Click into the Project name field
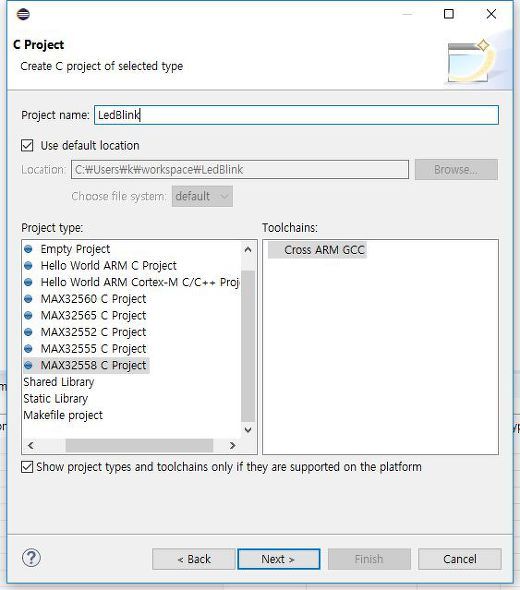Viewport: 520px width, 590px height. click(296, 115)
